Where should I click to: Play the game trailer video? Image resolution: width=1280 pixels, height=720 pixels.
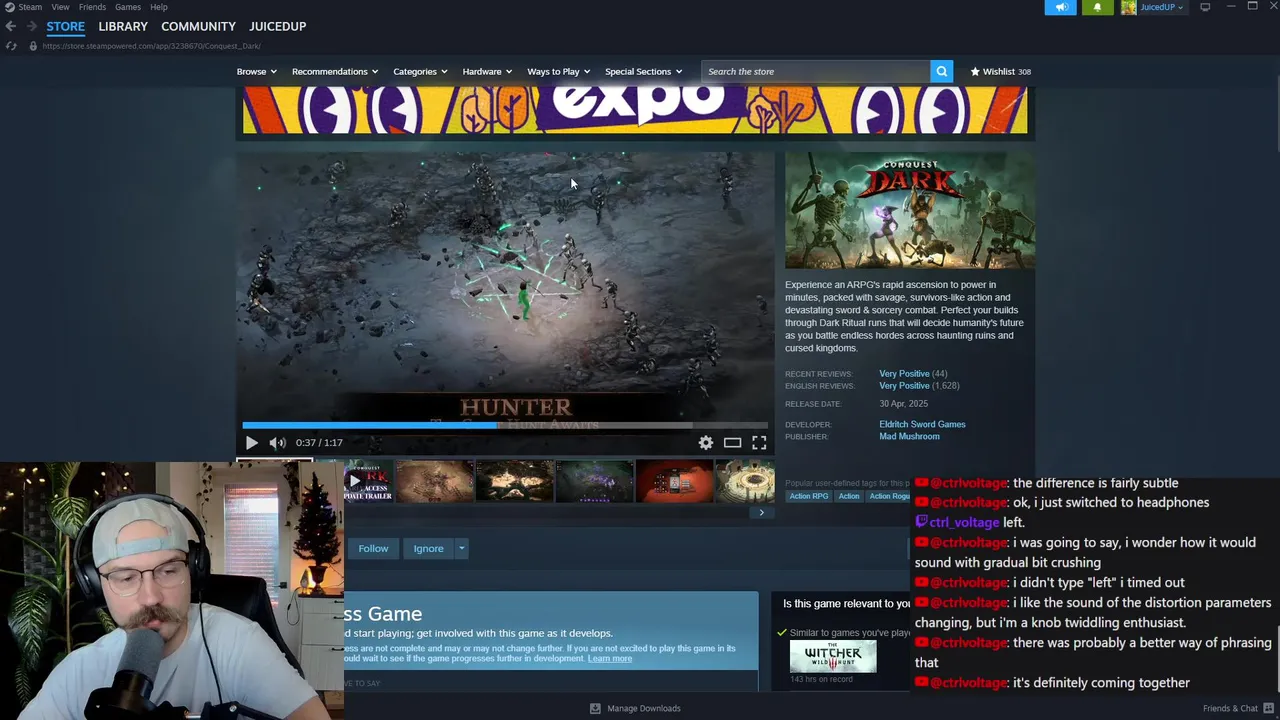coord(251,443)
